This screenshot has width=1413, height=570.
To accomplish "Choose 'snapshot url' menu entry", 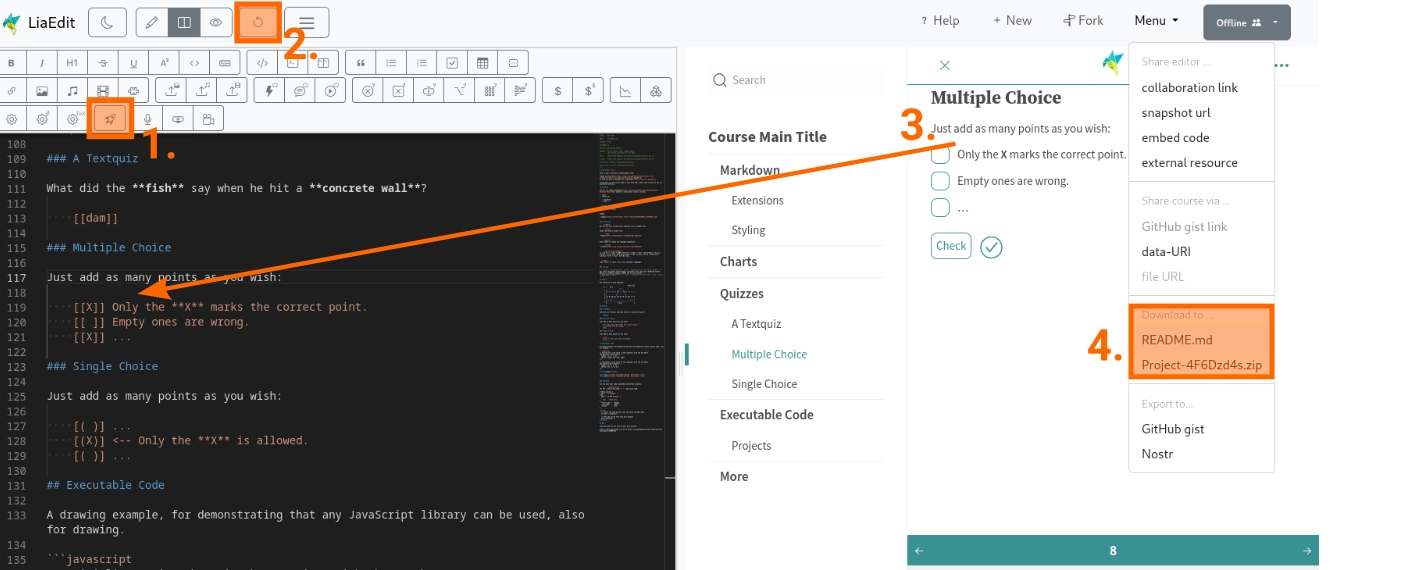I will coord(1176,113).
